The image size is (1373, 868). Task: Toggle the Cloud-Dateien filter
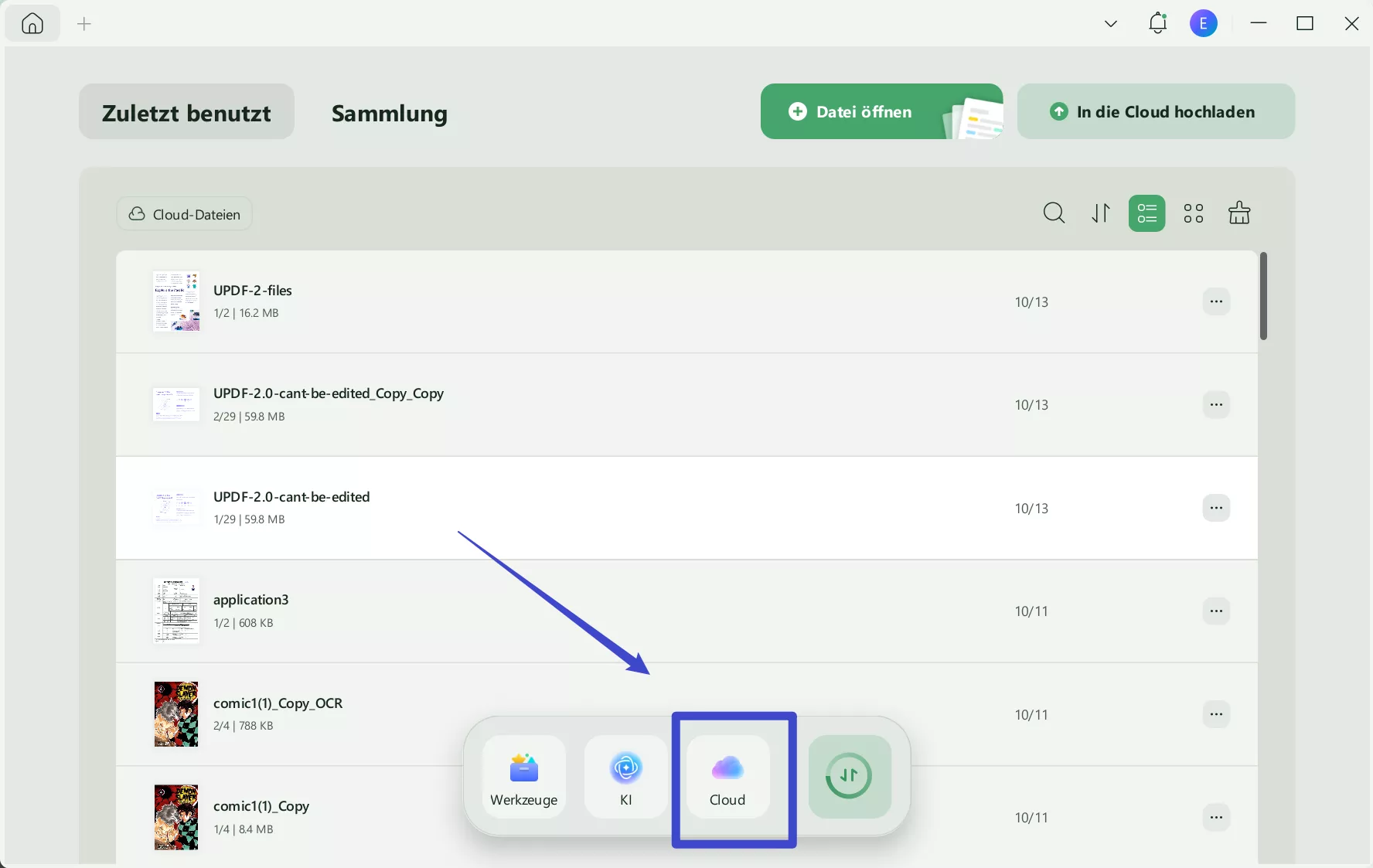pyautogui.click(x=183, y=214)
